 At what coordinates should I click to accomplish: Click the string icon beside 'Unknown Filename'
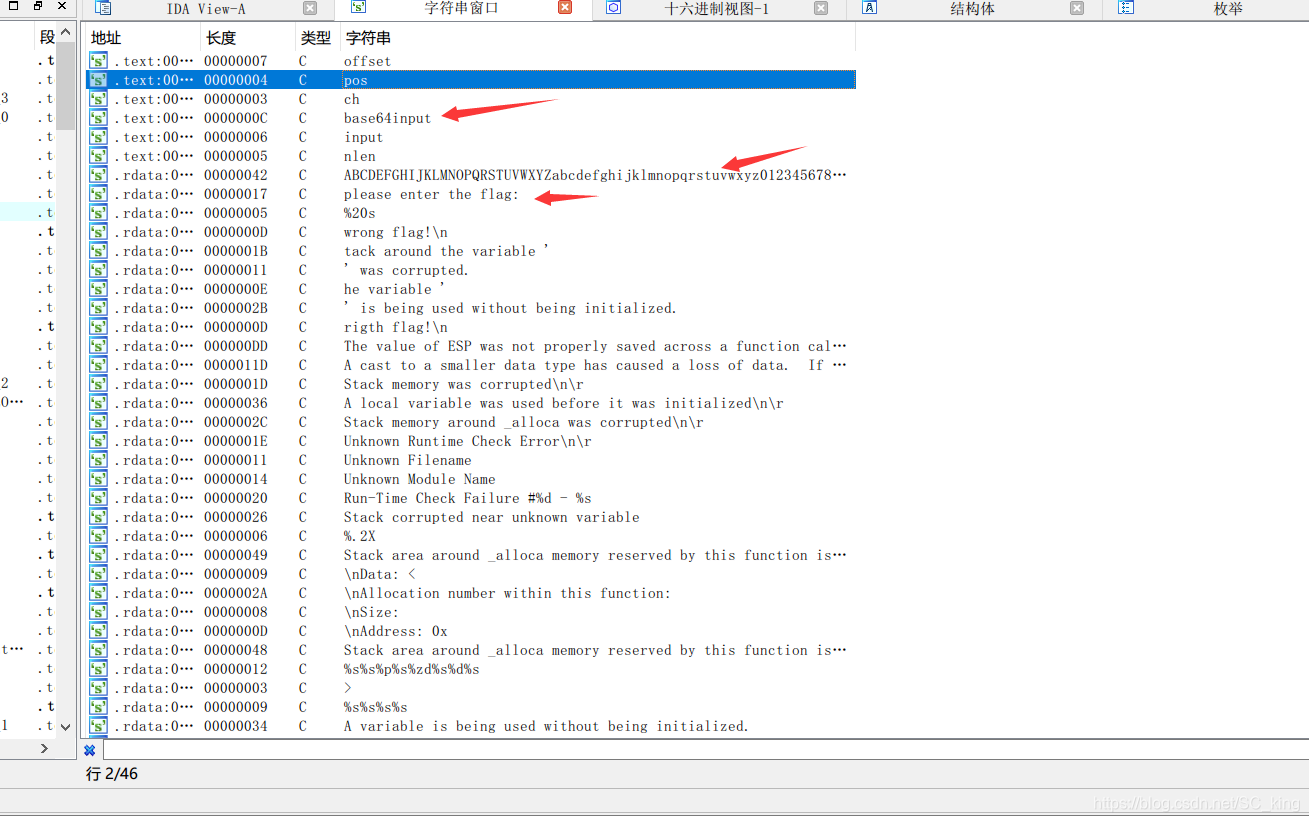click(98, 460)
